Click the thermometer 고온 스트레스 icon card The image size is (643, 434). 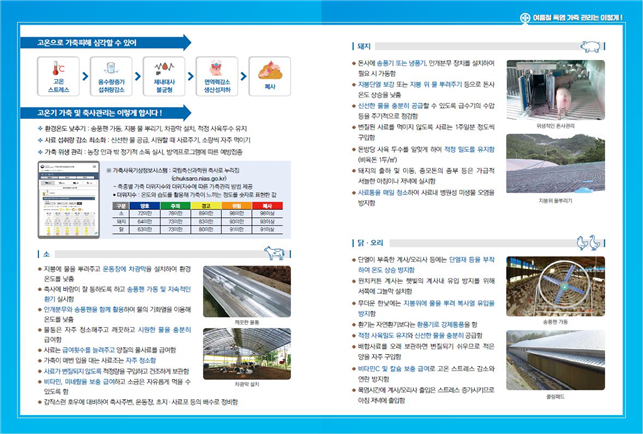[58, 77]
